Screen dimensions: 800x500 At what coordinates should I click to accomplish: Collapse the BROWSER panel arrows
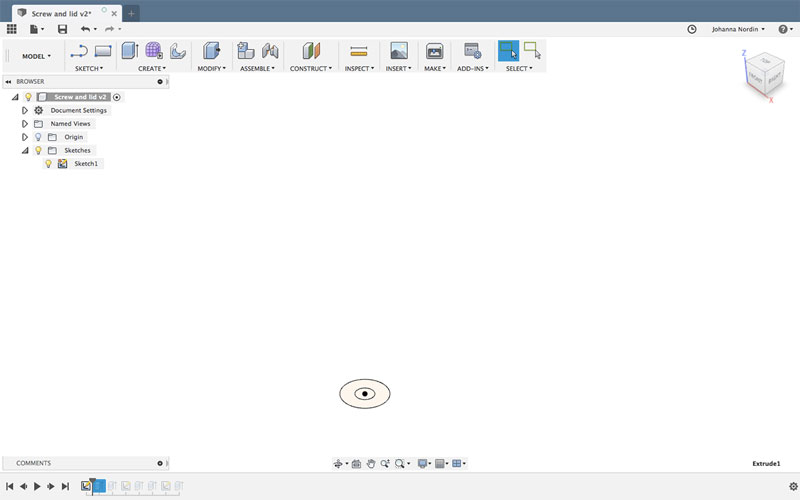(8, 82)
